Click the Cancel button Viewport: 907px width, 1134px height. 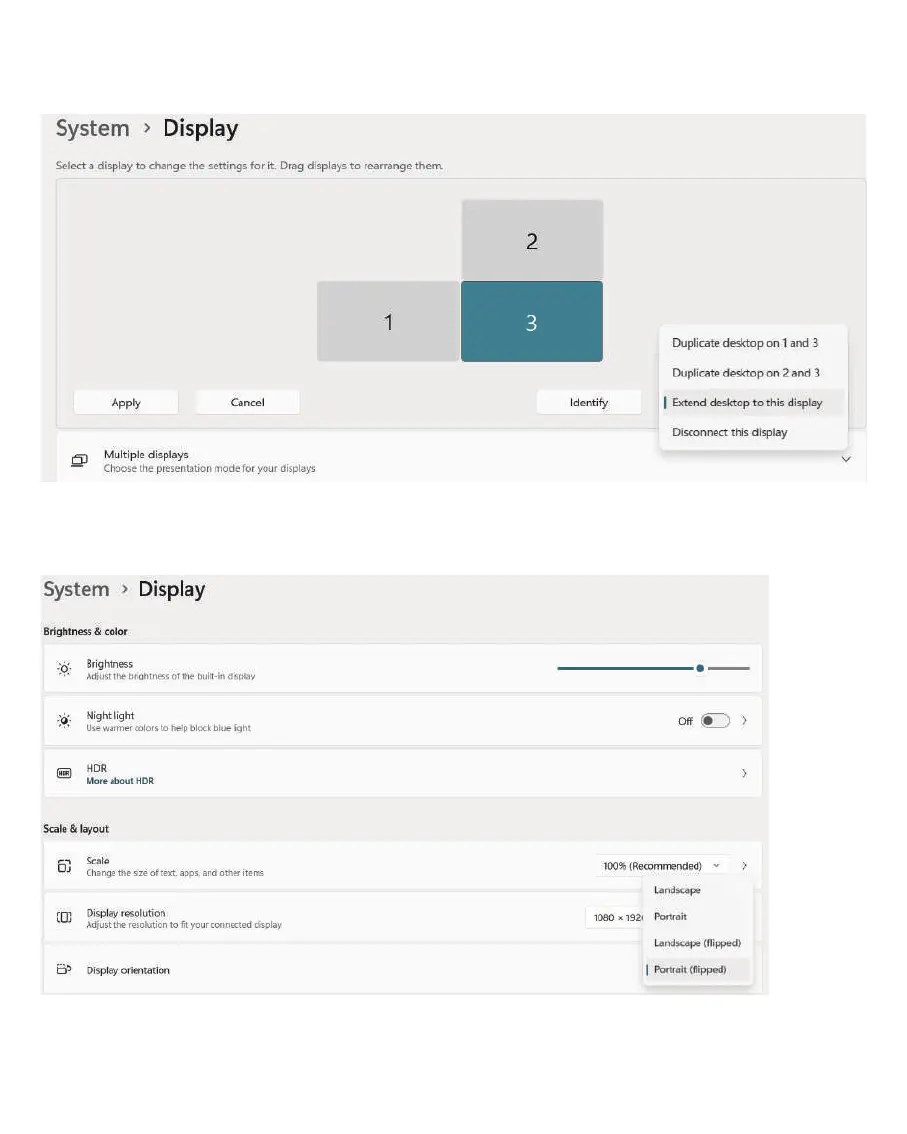point(247,402)
